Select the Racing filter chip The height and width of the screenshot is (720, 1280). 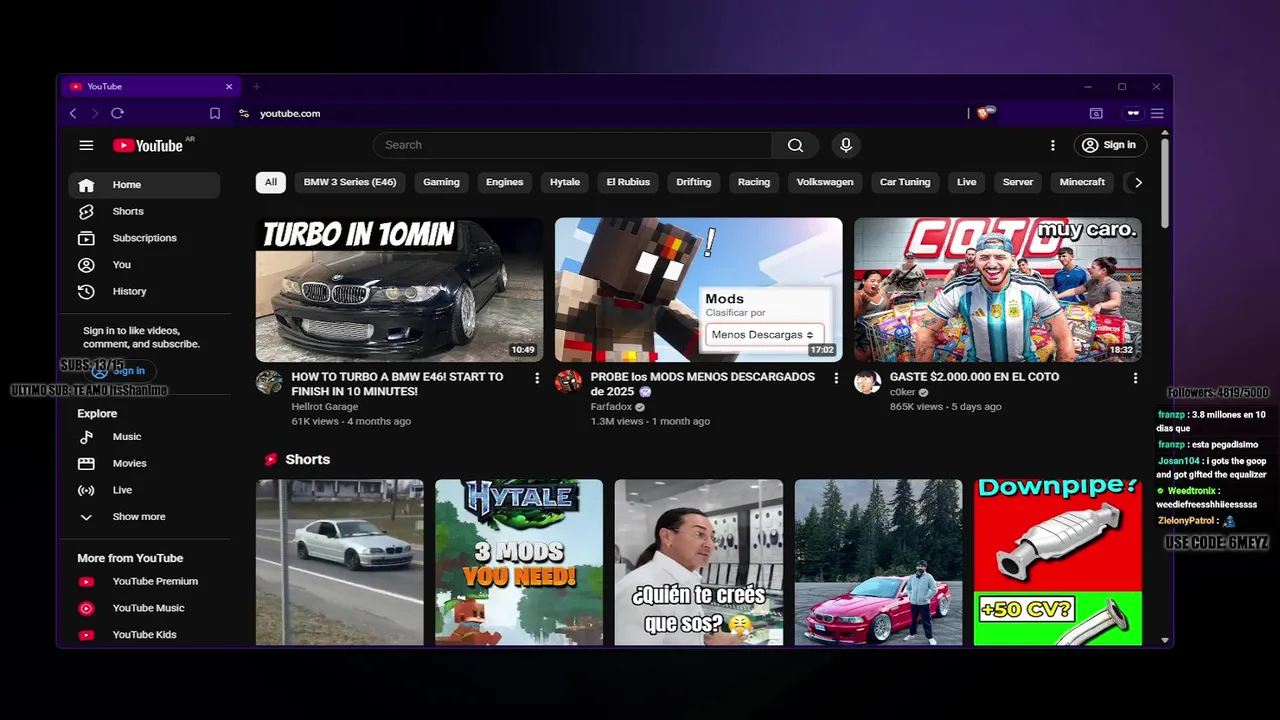click(754, 182)
